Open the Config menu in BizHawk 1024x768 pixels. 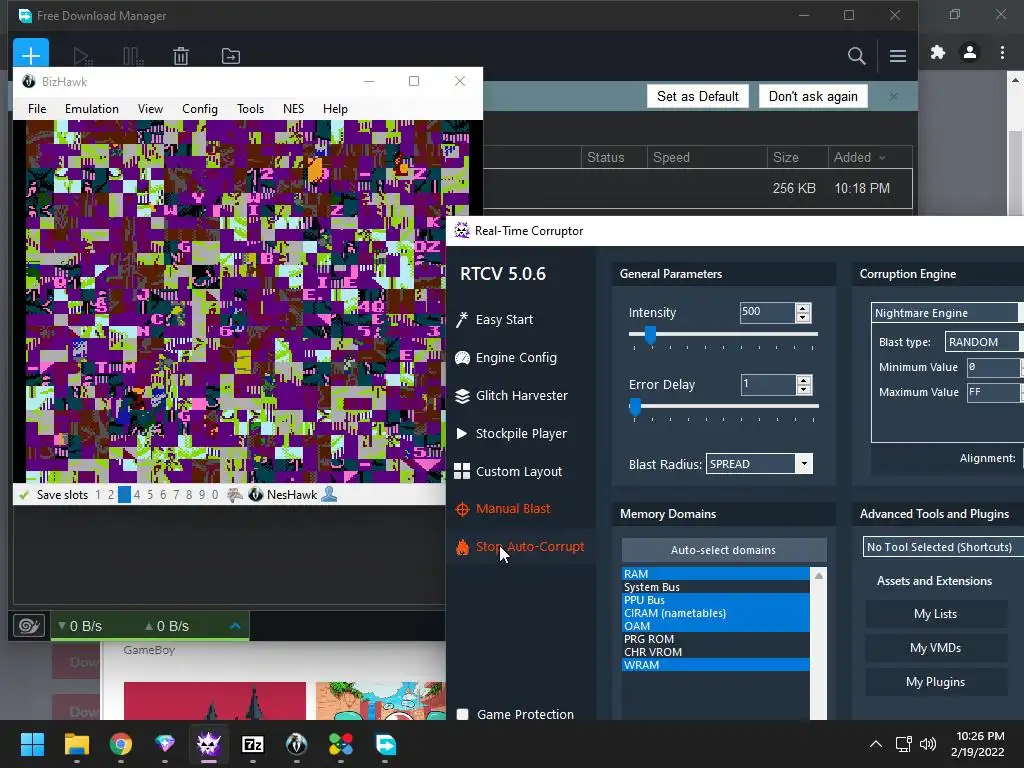coord(200,108)
